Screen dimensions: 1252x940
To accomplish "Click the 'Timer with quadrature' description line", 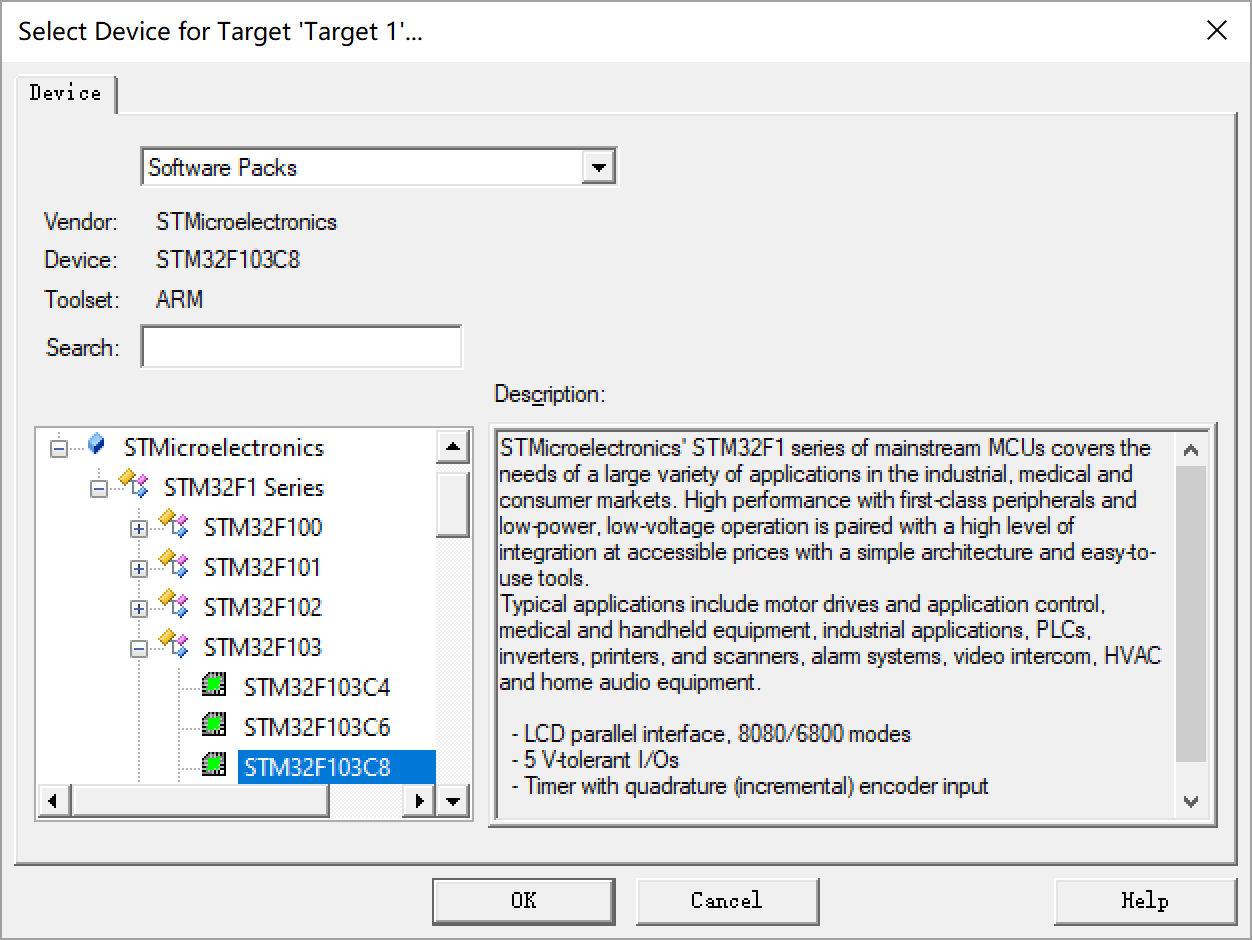I will [749, 786].
